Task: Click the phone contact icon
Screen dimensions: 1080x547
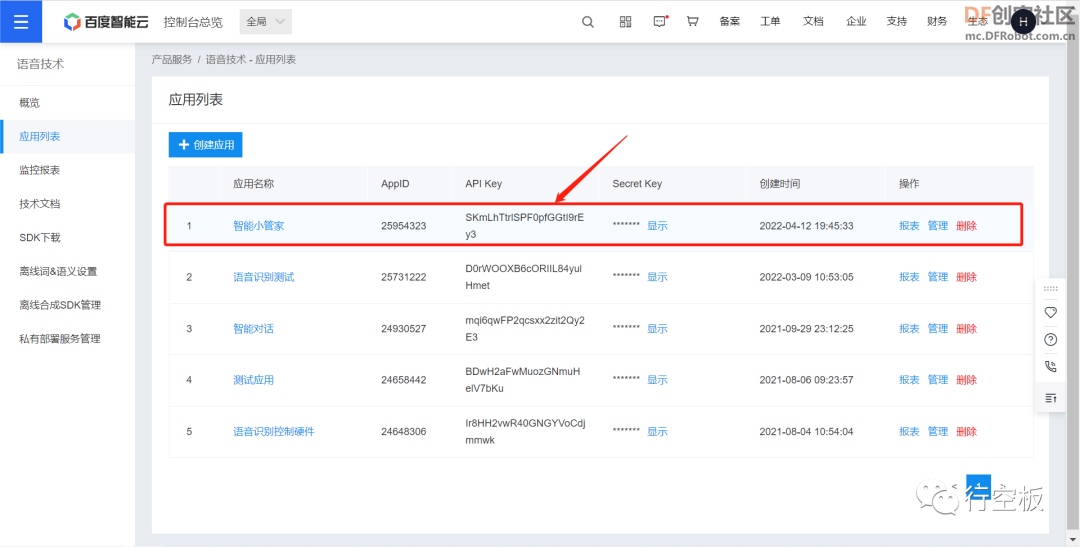Action: point(1050,367)
